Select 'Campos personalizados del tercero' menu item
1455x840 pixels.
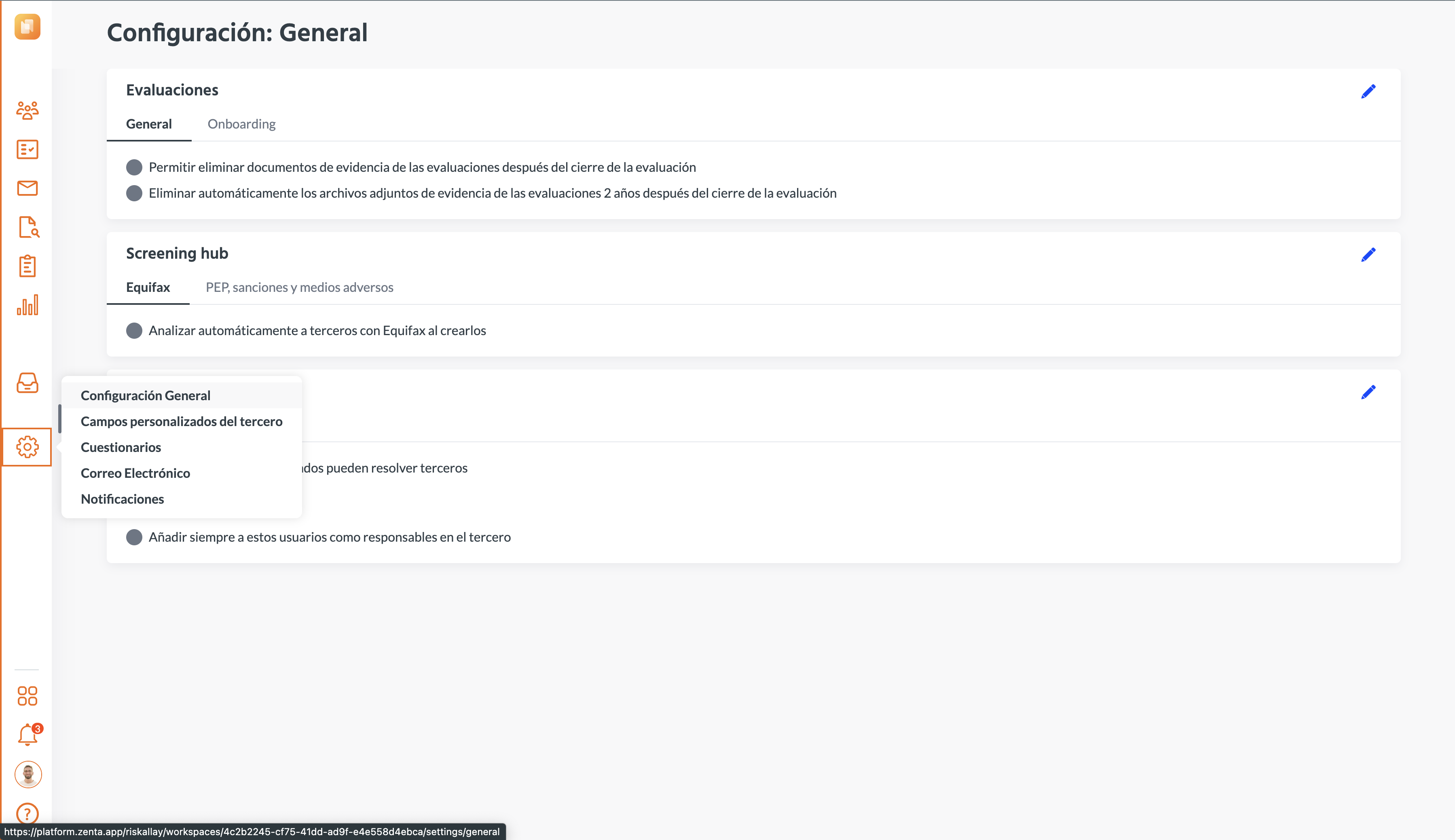181,421
